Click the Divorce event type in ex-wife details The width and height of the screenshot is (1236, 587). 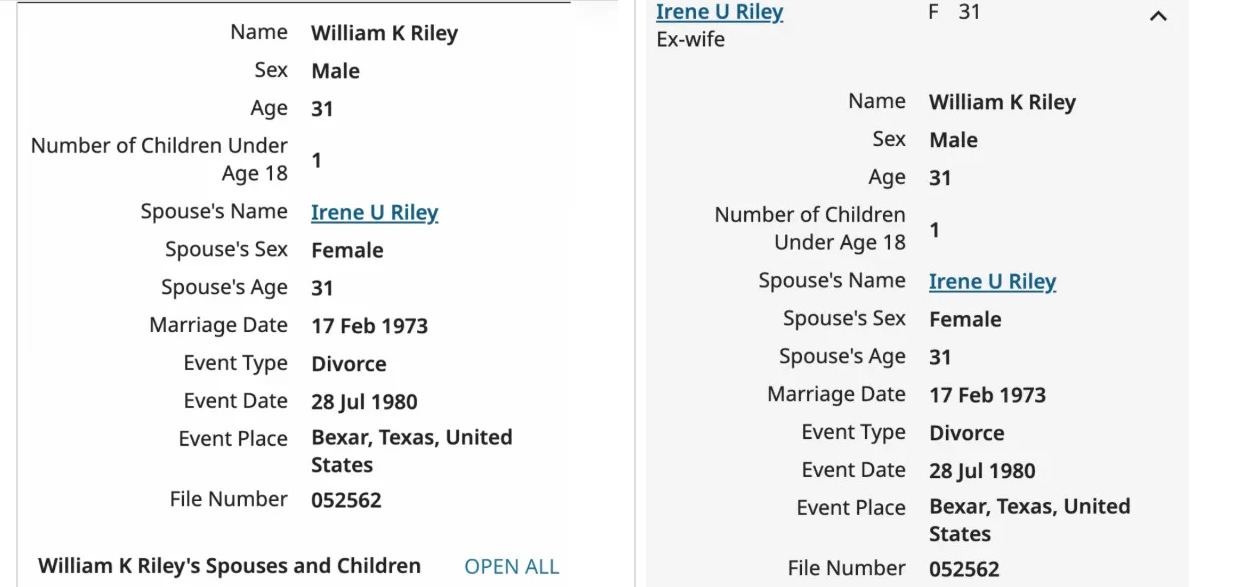pyautogui.click(x=966, y=433)
